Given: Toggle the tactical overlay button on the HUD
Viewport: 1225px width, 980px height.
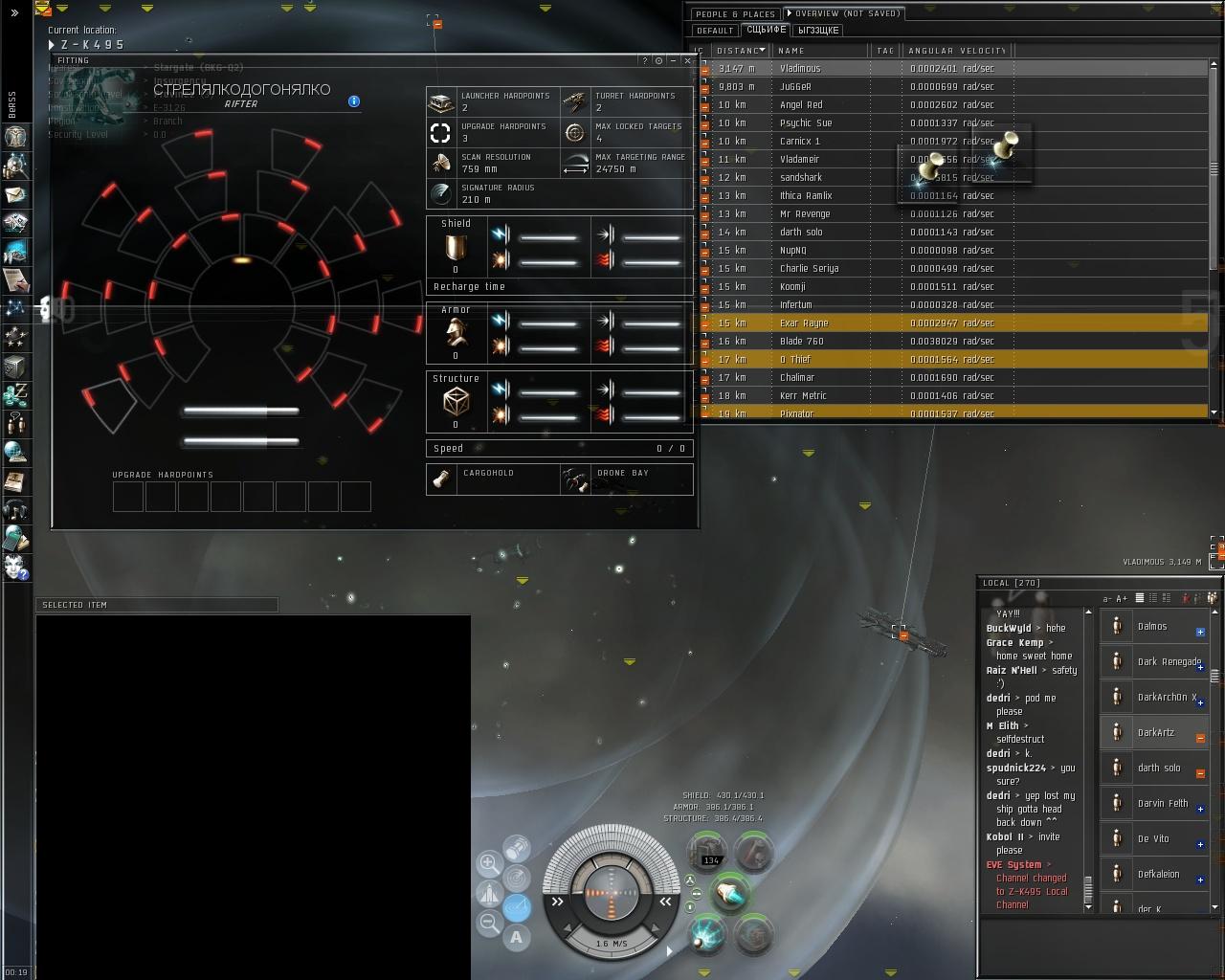Looking at the screenshot, I should [x=517, y=878].
